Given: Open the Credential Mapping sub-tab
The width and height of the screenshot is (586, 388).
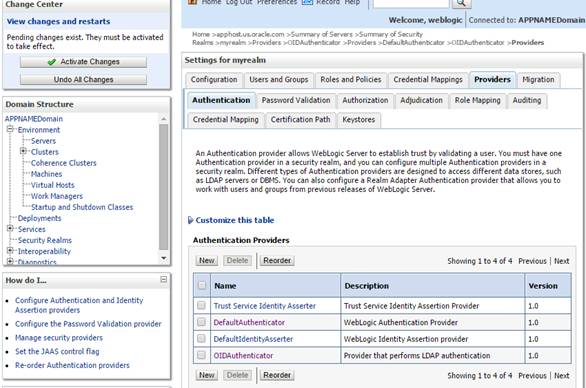Looking at the screenshot, I should click(226, 120).
